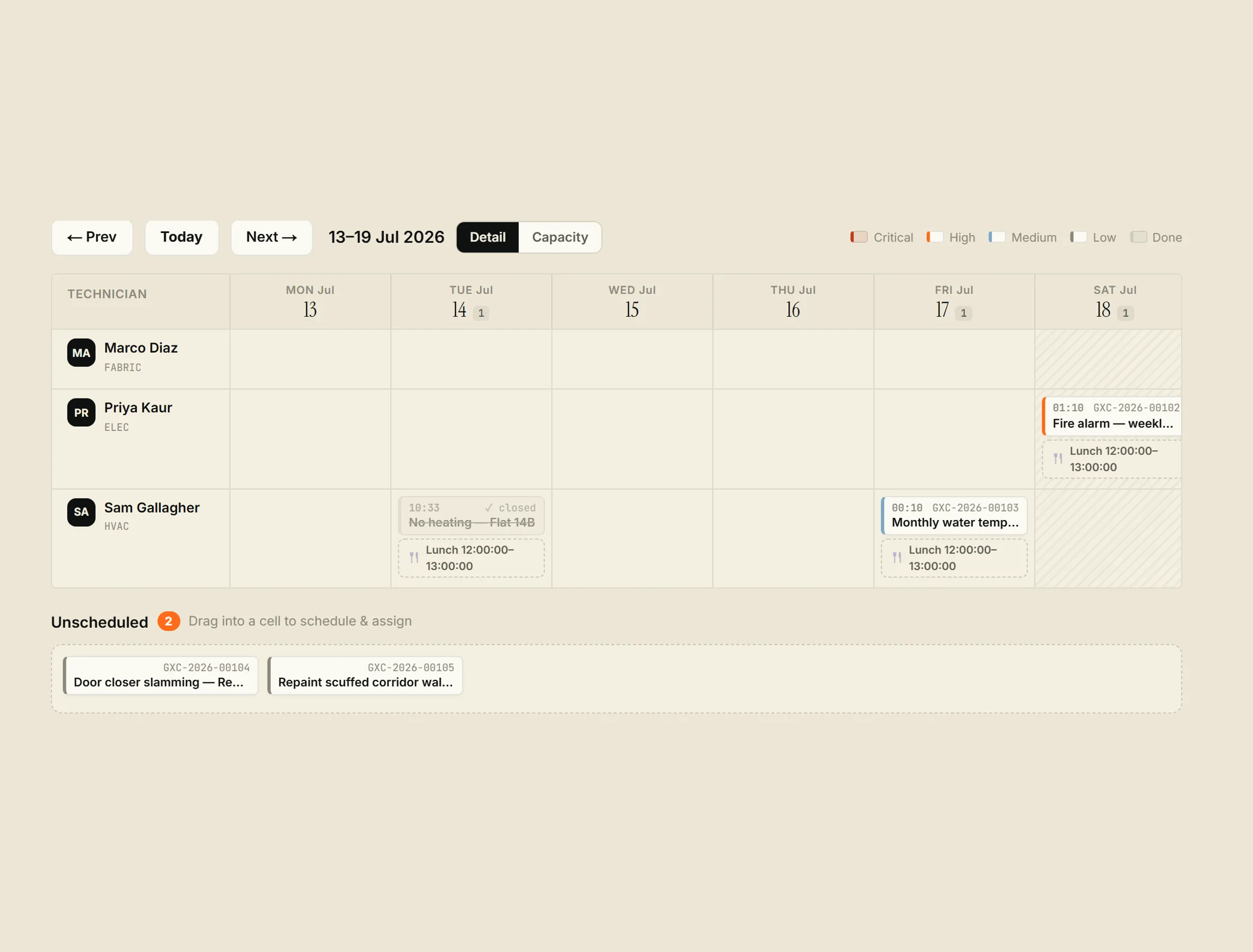The image size is (1253, 952).
Task: Open the closed No heating Flat 14B card
Action: click(471, 515)
